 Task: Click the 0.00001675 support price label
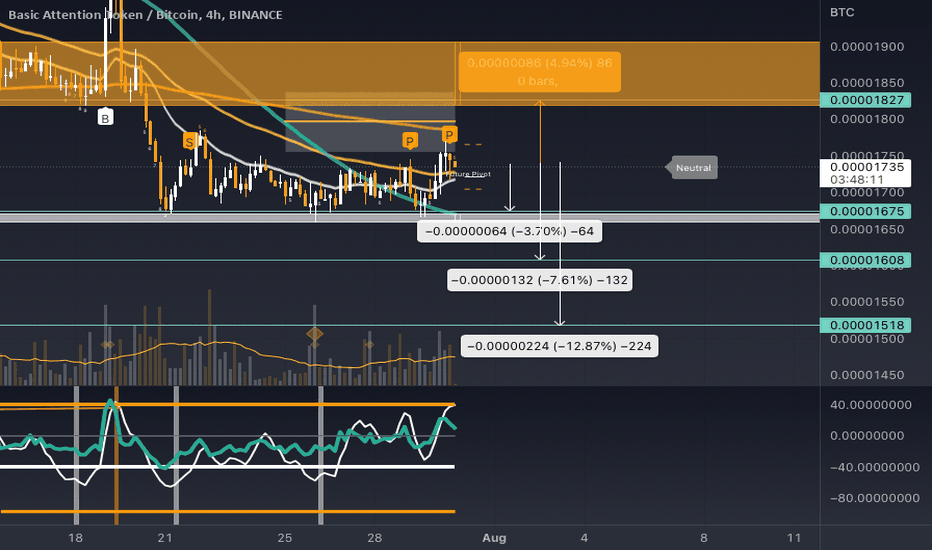coord(865,211)
